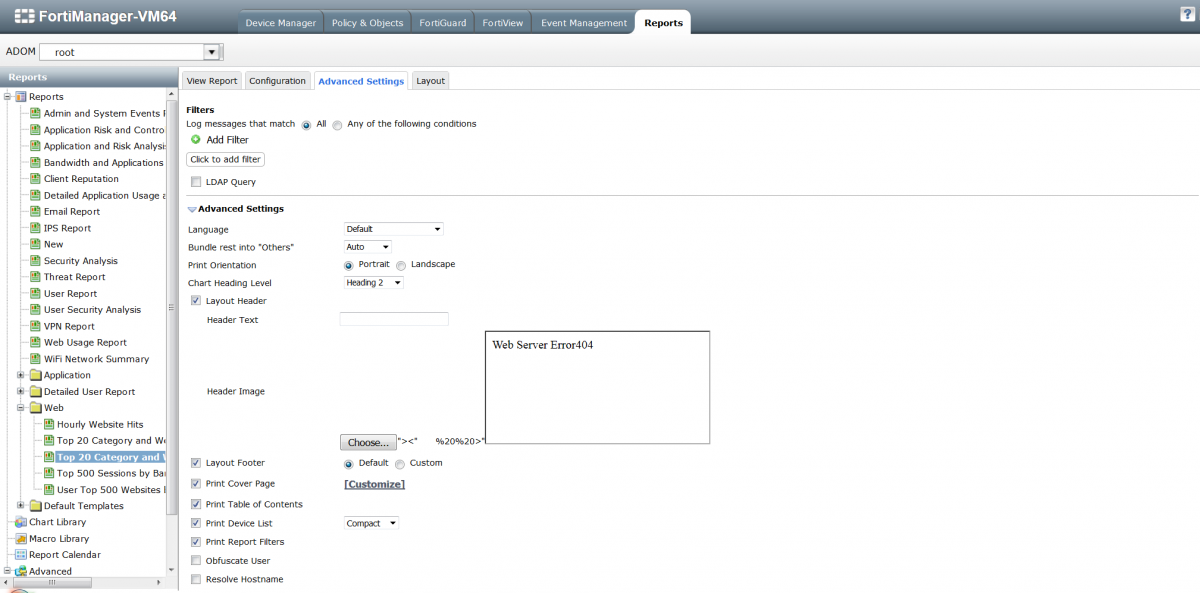Image resolution: width=1200 pixels, height=593 pixels.
Task: Collapse the Advanced Settings section triangle
Action: pos(192,210)
